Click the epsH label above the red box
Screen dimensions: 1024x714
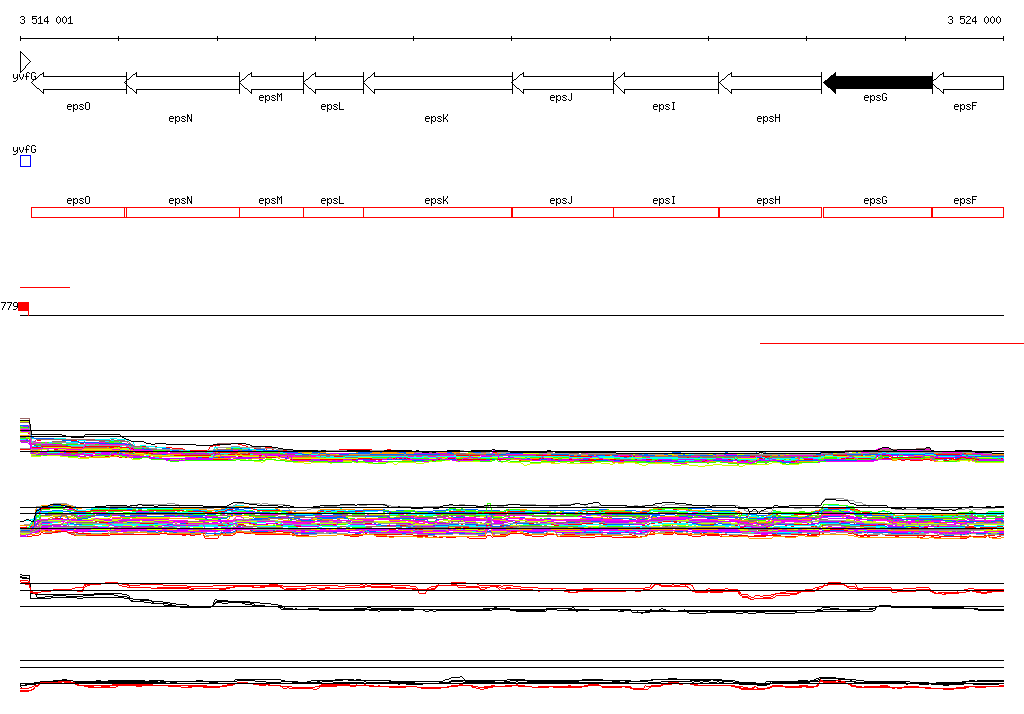coord(769,201)
